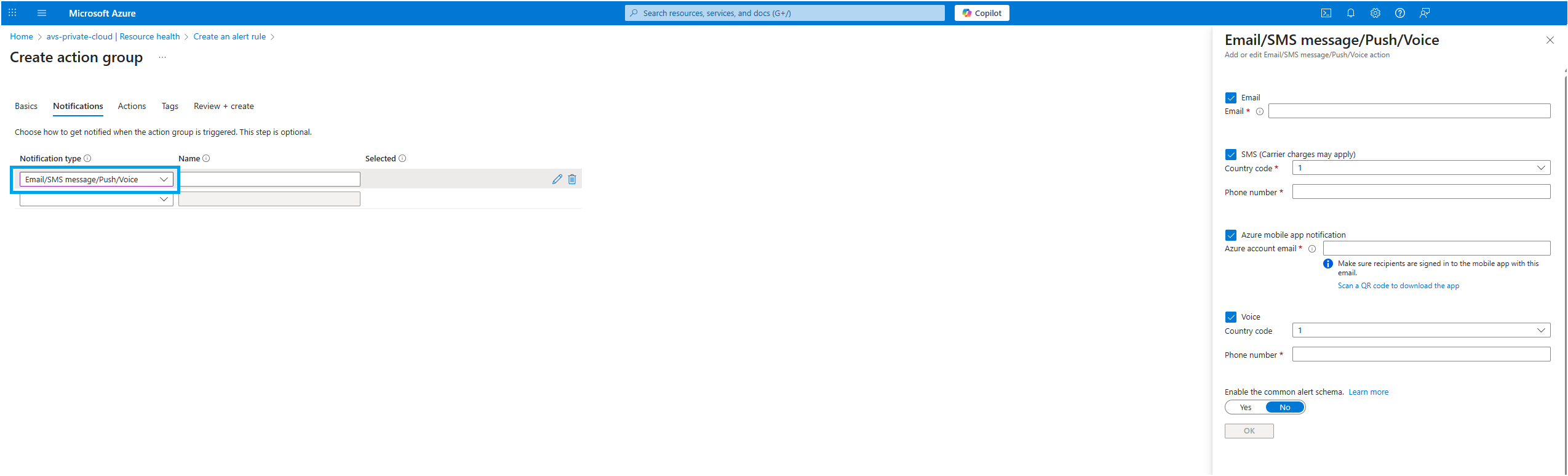Set common alert schema to No
The image size is (1568, 476).
1285,408
